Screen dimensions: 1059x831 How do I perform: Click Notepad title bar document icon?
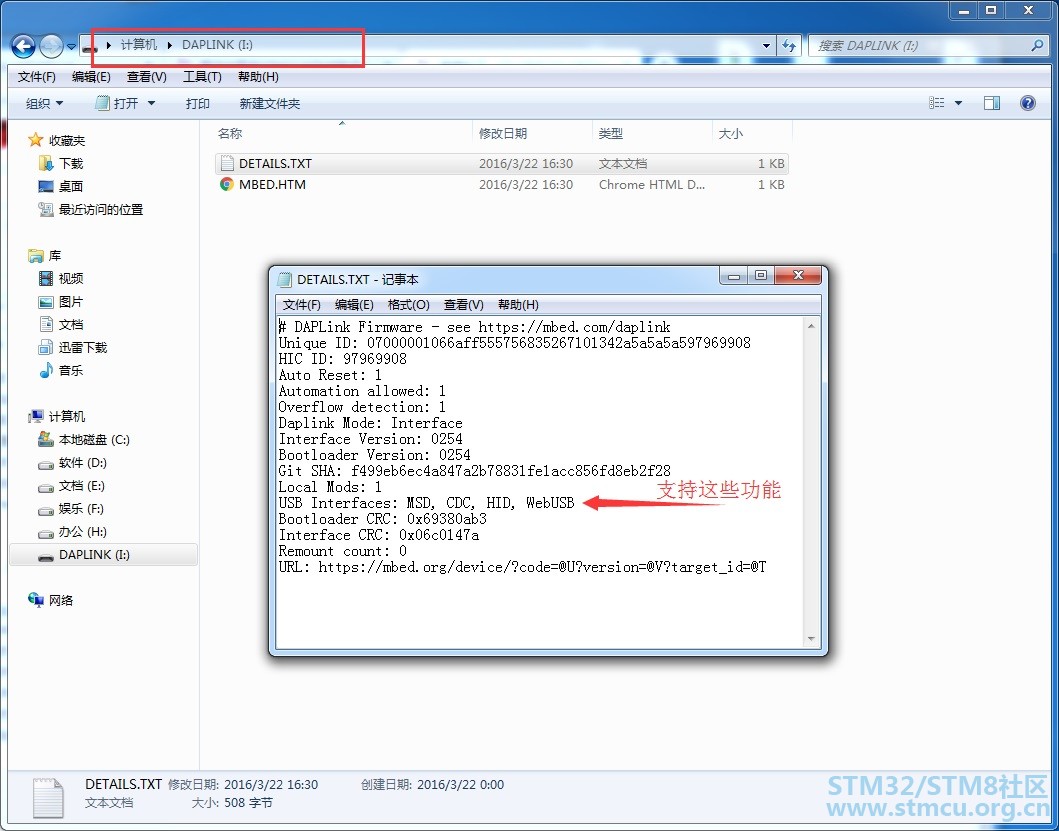[284, 279]
